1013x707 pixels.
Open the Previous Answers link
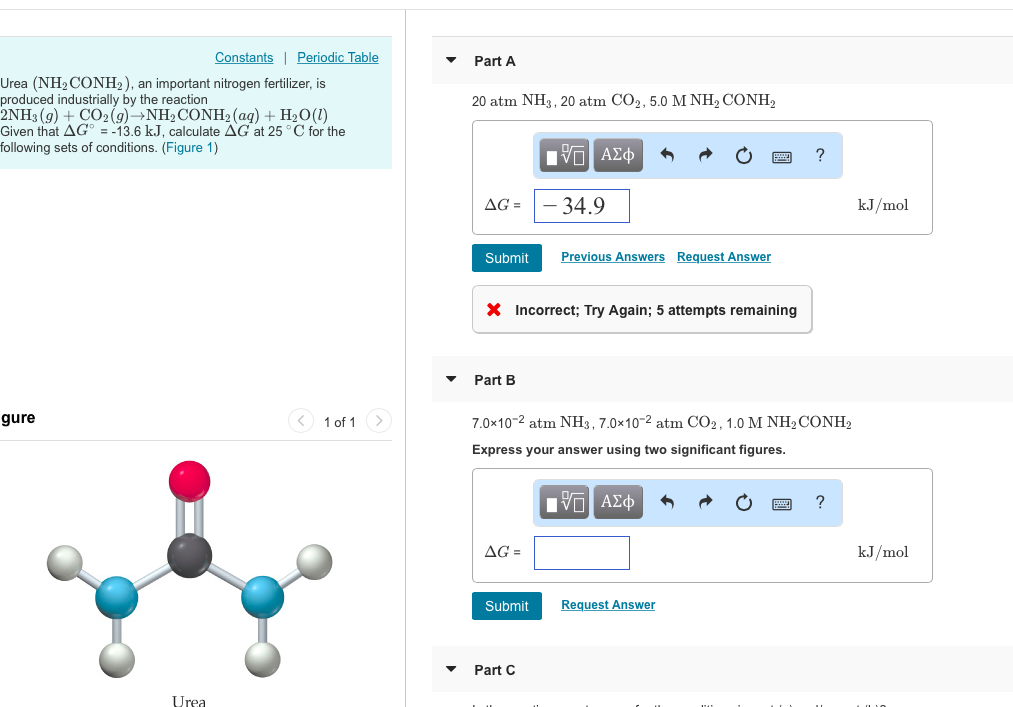click(x=612, y=256)
